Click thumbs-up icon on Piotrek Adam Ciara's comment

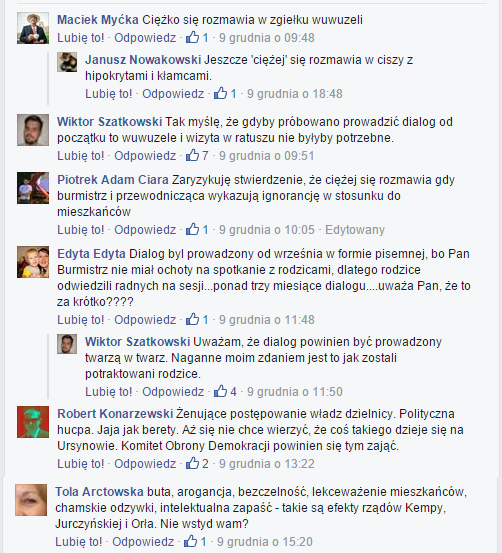pyautogui.click(x=192, y=229)
